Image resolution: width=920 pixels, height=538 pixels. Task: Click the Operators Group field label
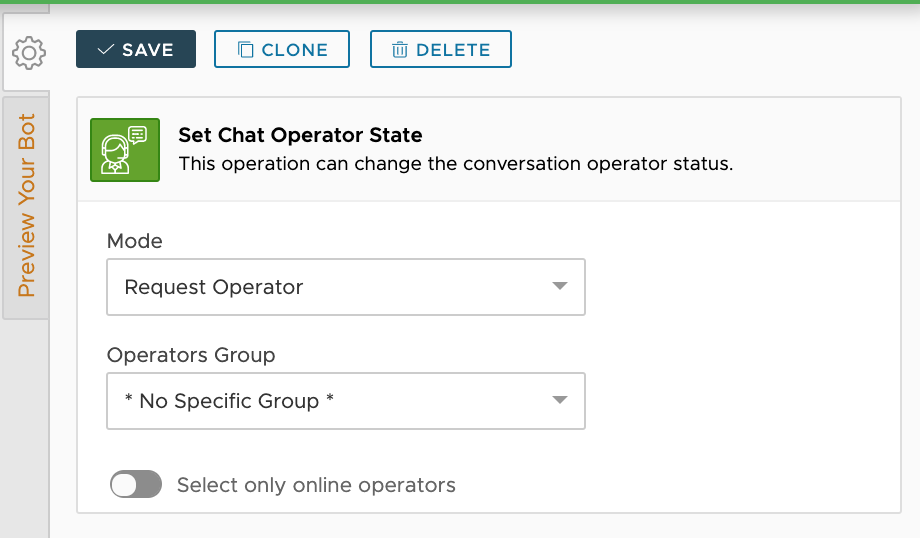pos(191,355)
